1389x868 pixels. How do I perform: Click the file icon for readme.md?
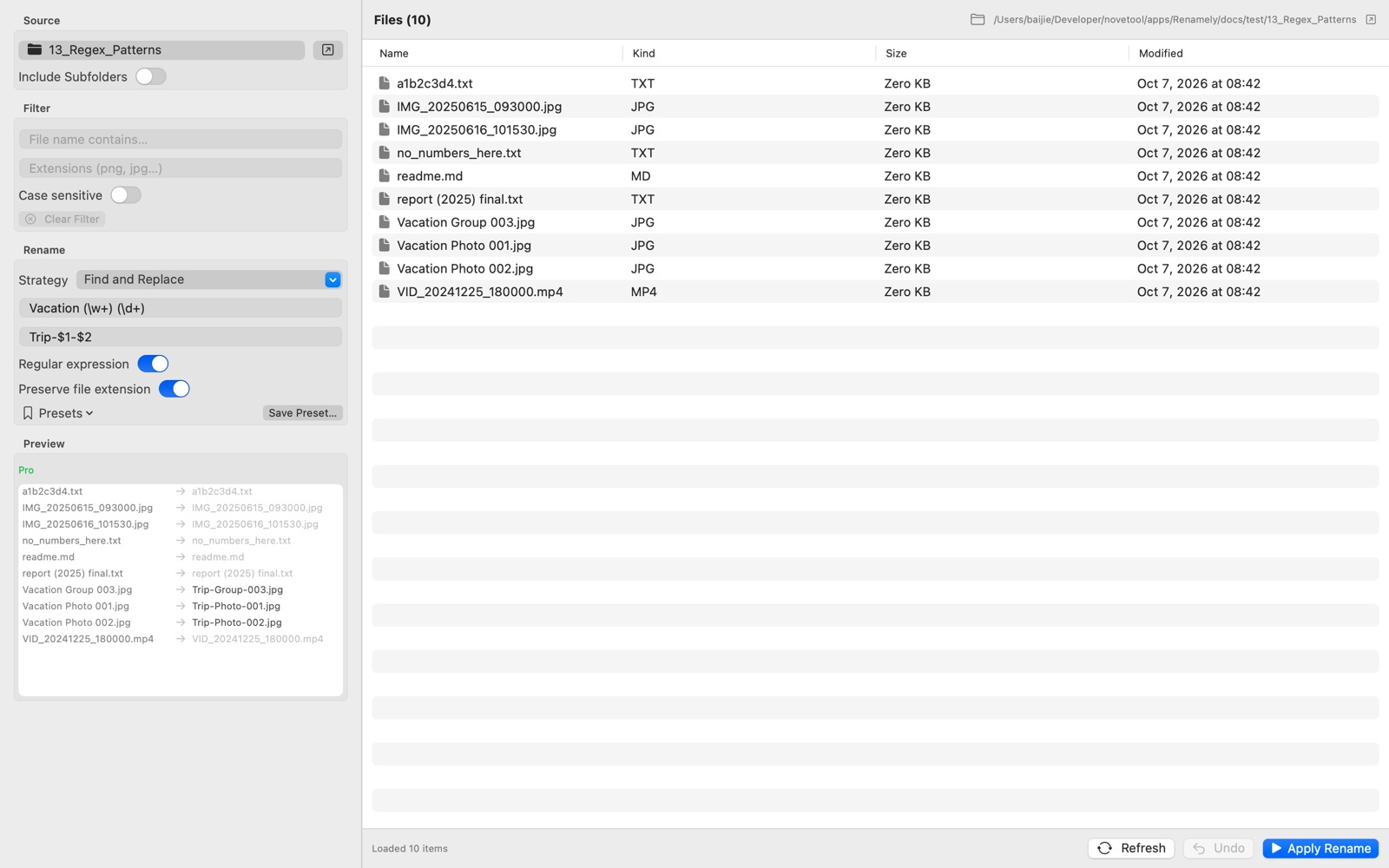coord(384,175)
